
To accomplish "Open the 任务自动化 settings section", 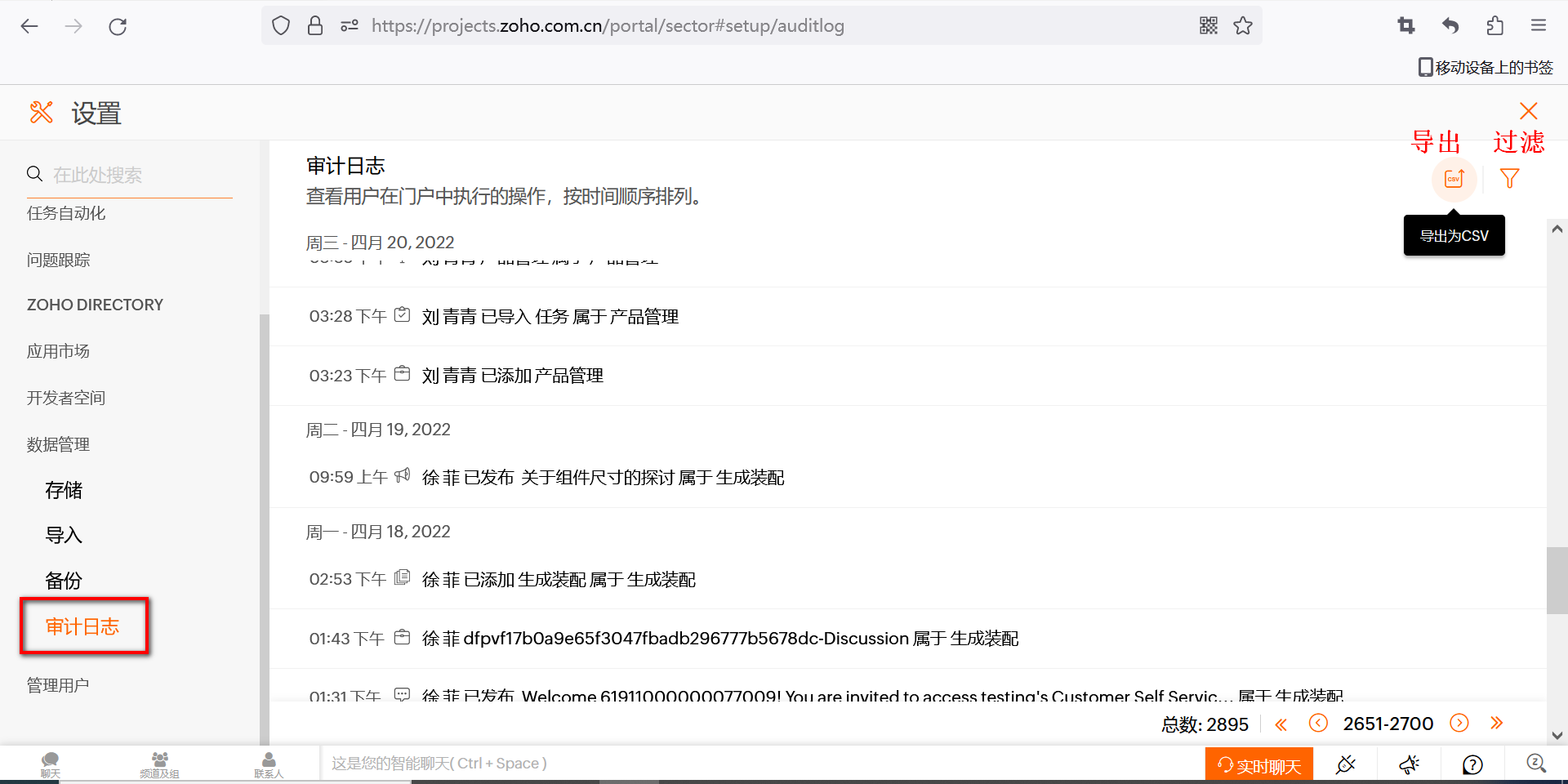I will click(66, 213).
